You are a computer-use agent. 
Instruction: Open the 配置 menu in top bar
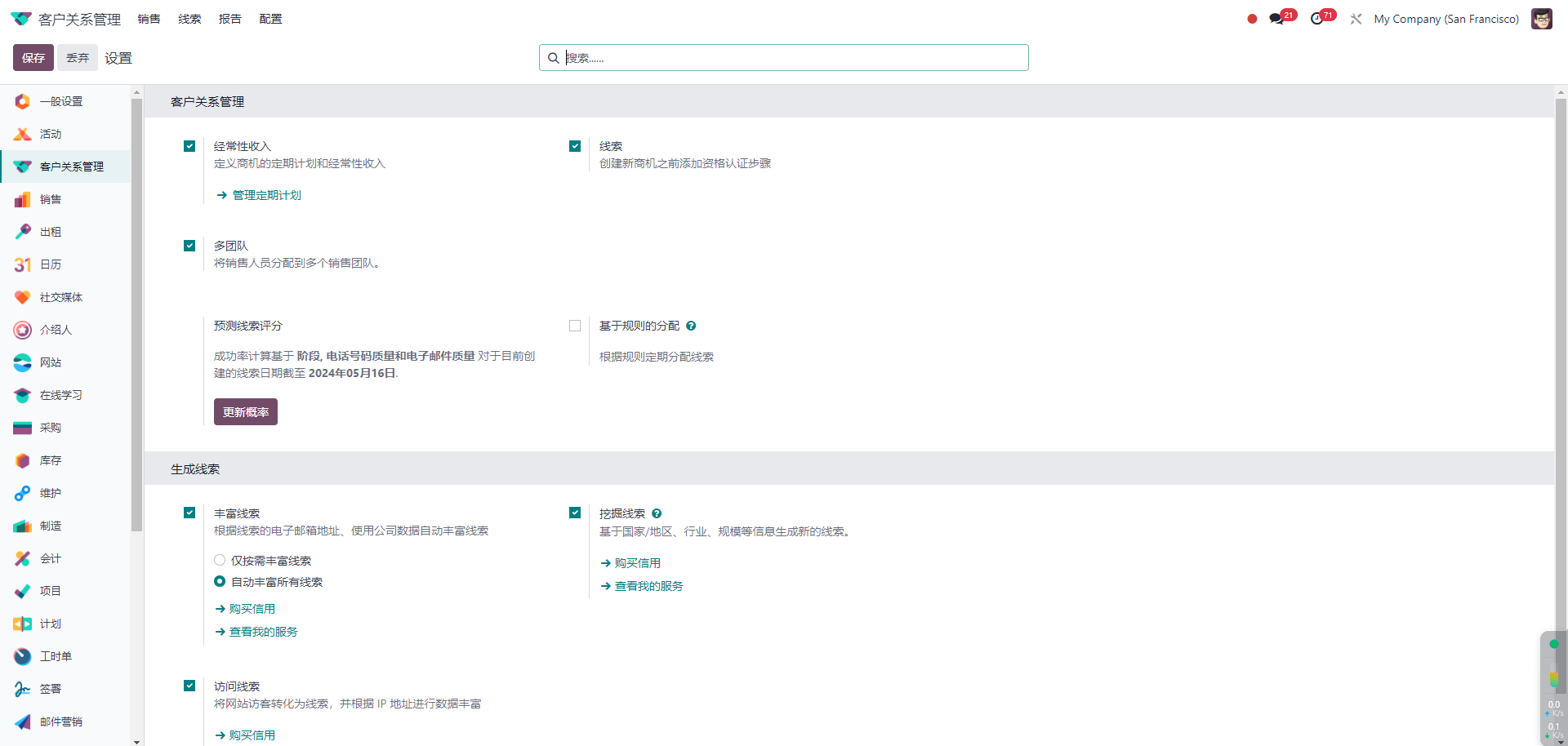tap(270, 19)
